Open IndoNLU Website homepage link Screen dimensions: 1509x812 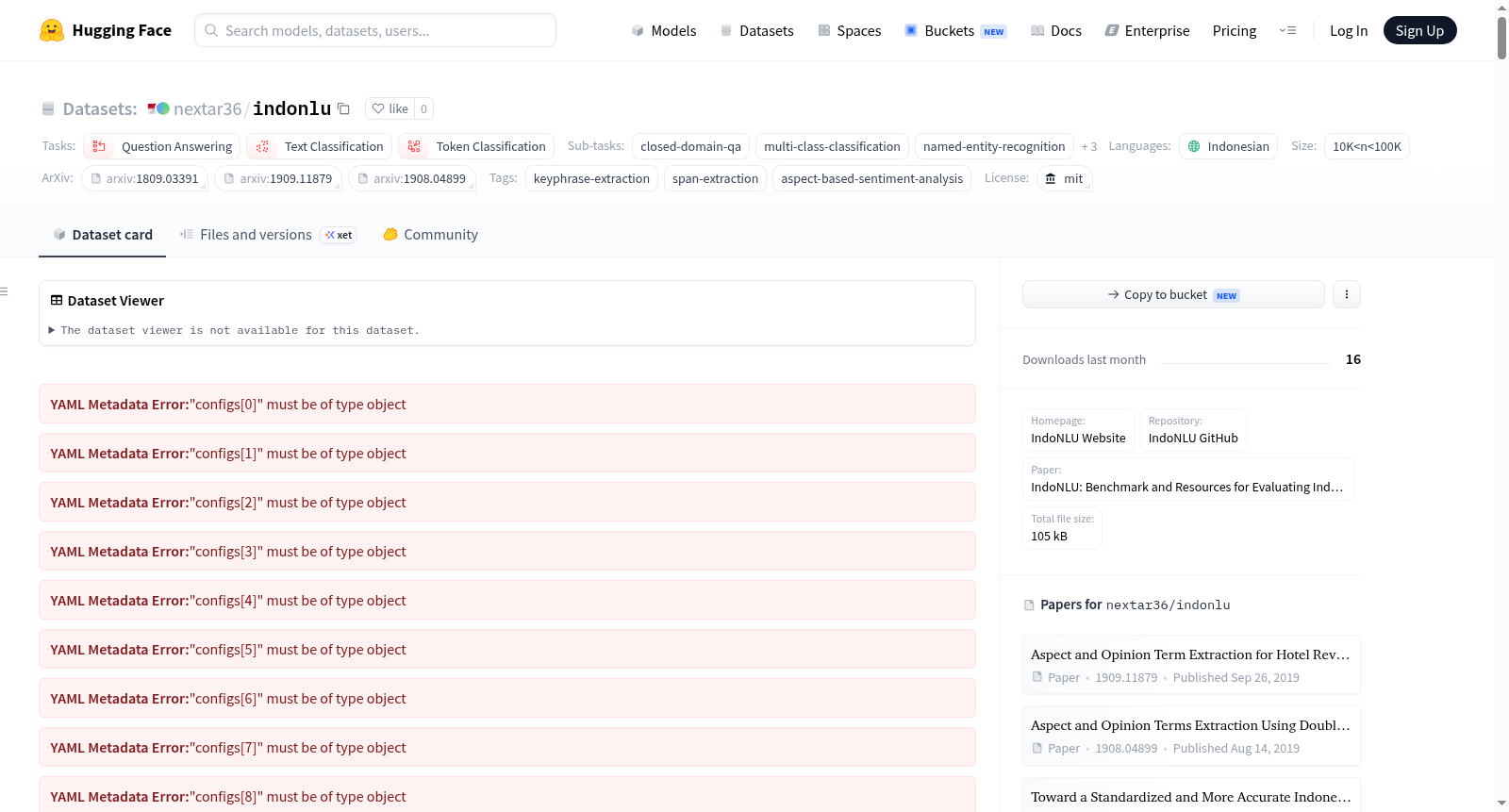[x=1078, y=430]
